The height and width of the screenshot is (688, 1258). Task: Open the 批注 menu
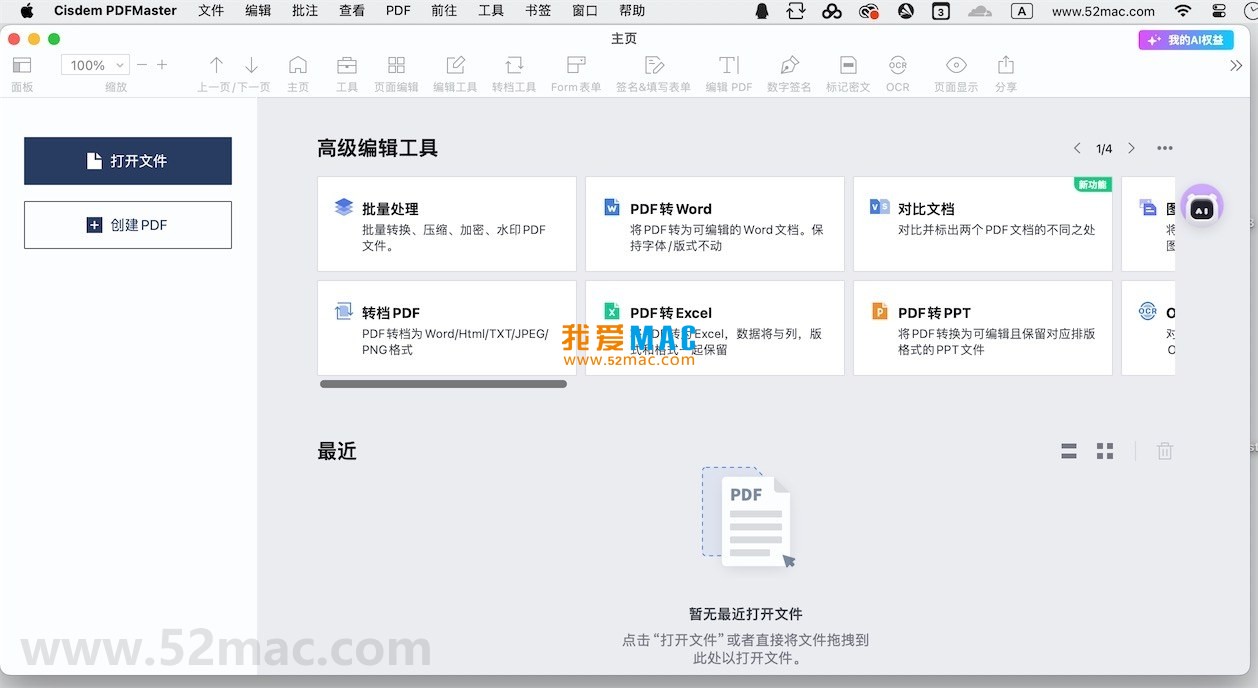305,11
